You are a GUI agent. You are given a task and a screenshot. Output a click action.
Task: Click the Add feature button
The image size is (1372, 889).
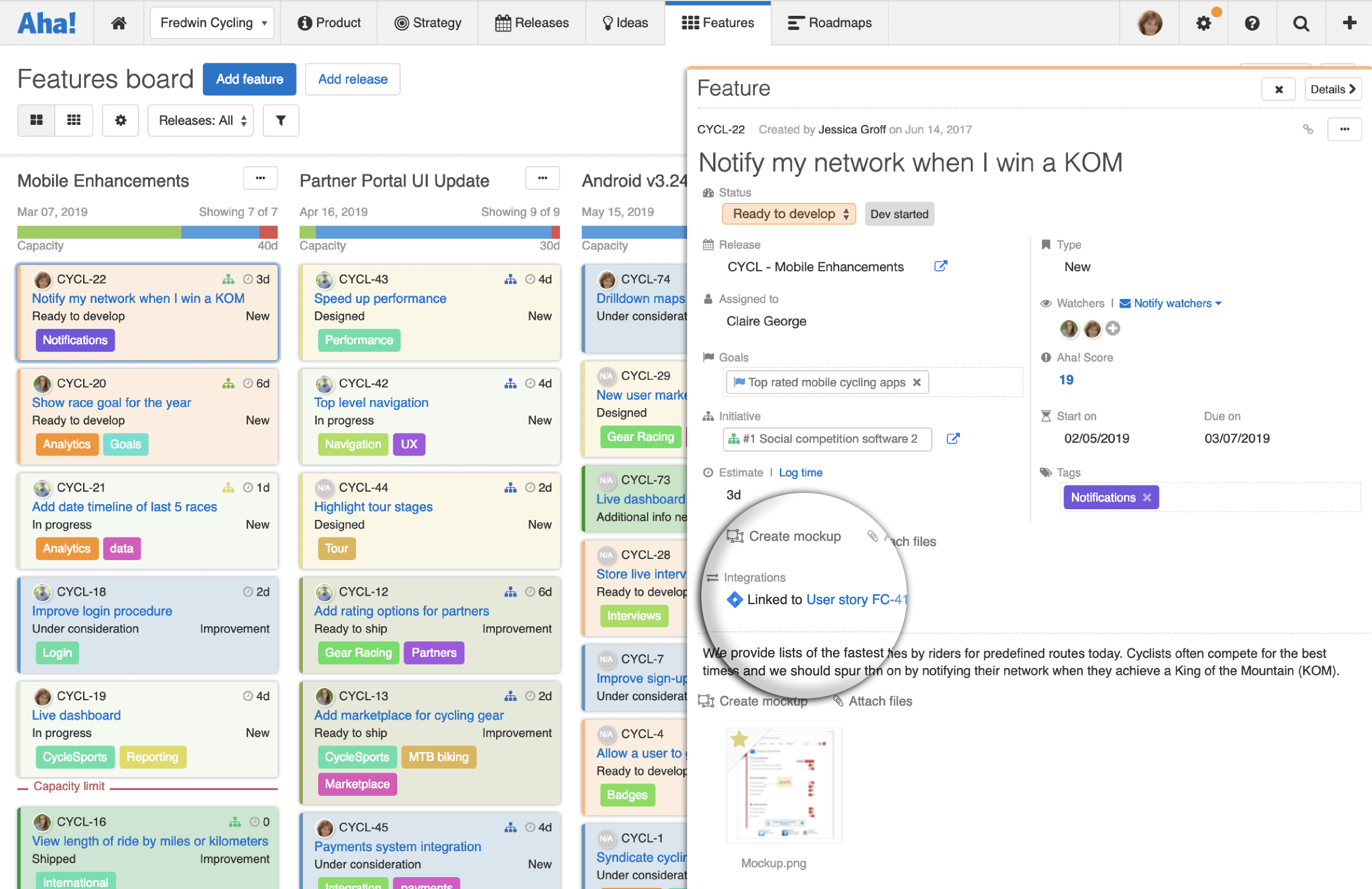point(249,79)
